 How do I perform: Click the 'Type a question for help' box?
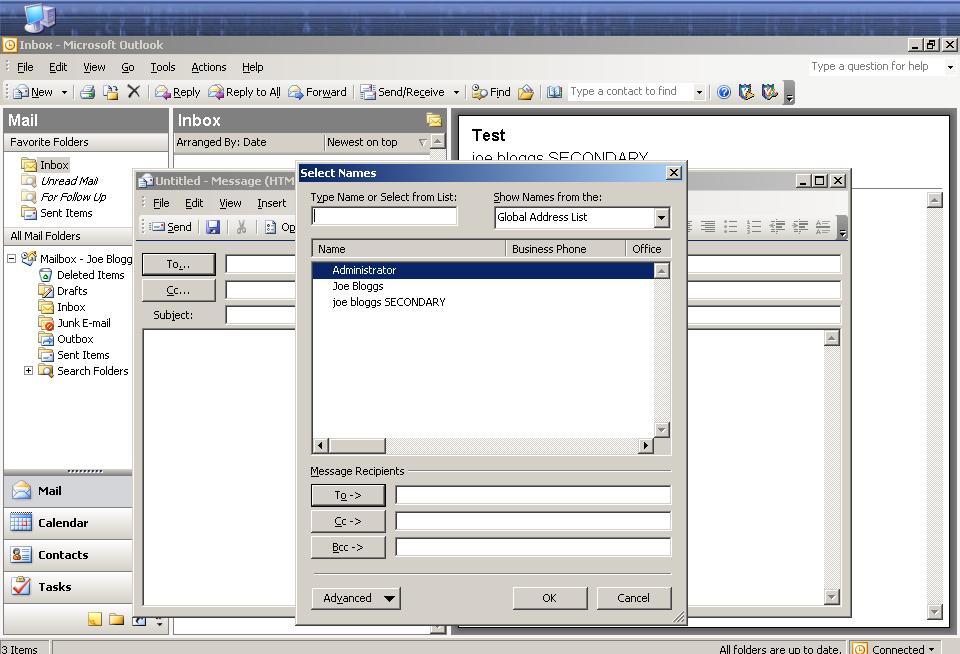coord(876,66)
